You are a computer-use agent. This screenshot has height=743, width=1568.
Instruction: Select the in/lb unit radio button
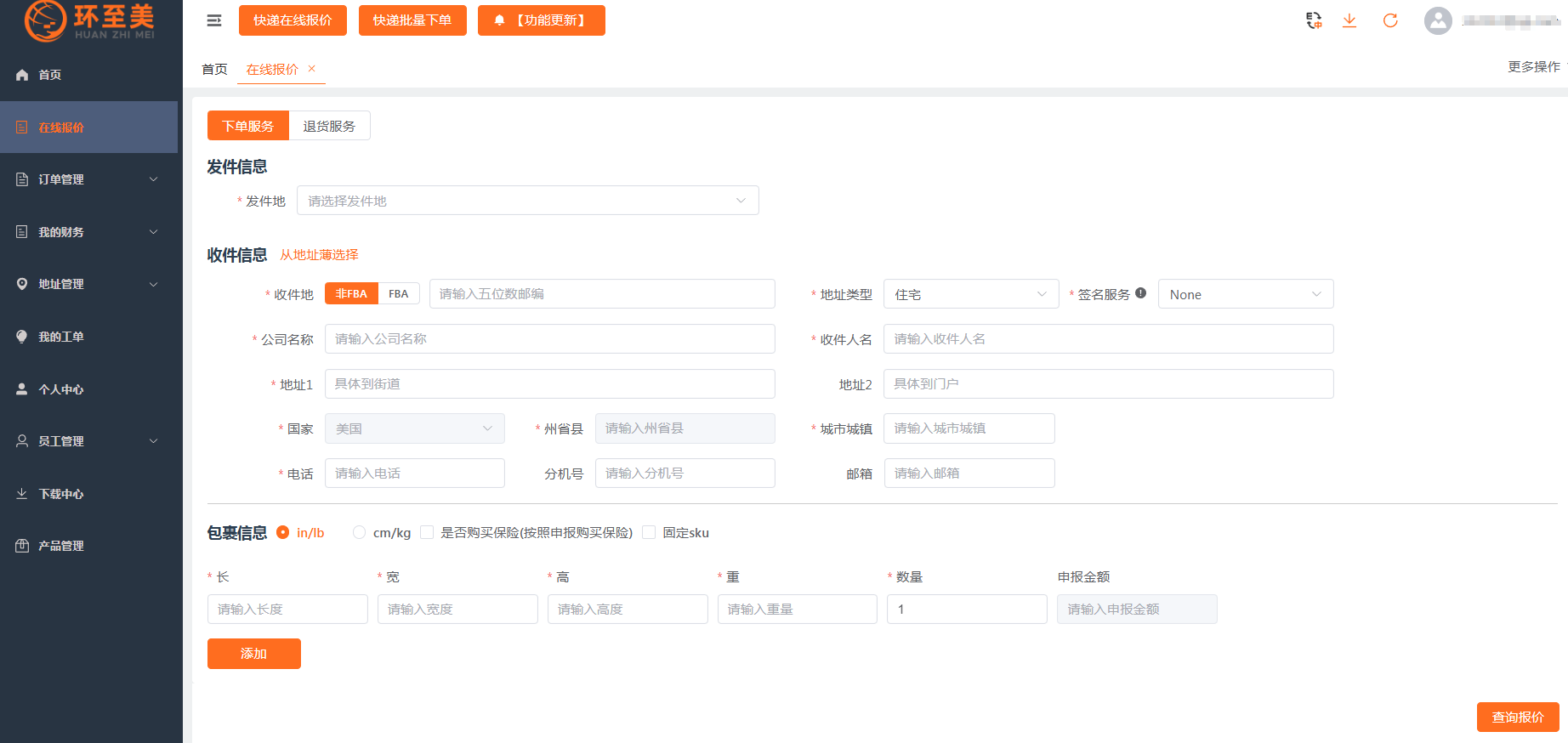point(283,532)
